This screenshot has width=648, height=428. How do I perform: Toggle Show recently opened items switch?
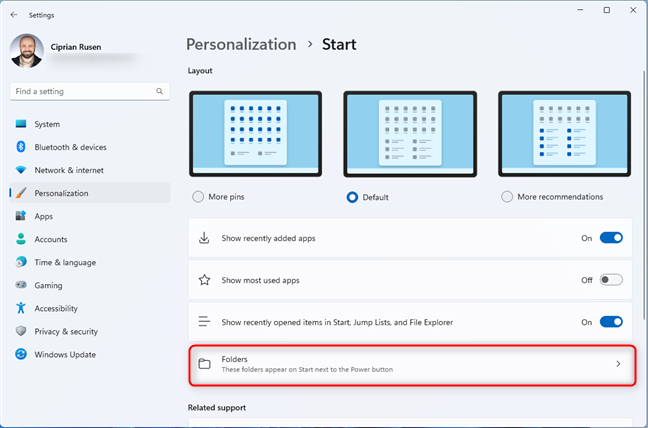tap(611, 322)
